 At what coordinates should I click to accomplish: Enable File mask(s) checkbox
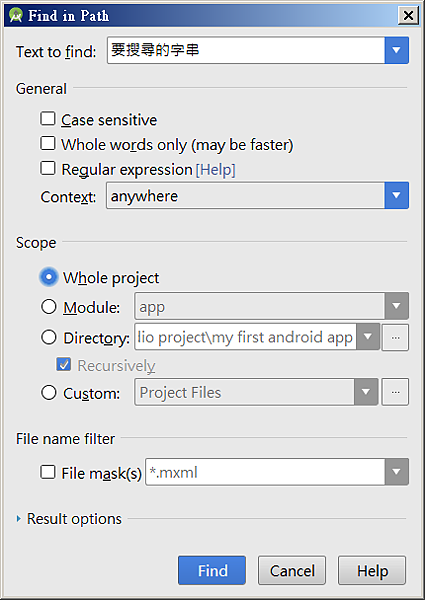48,472
